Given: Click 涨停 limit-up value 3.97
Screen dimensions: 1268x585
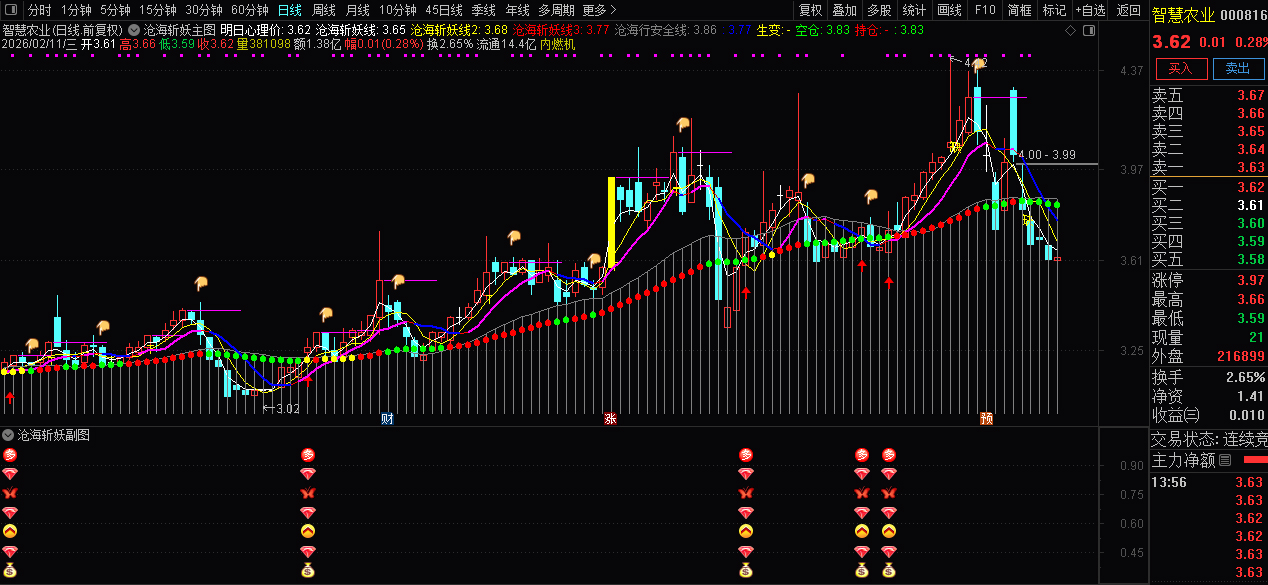Looking at the screenshot, I should (x=1251, y=280).
